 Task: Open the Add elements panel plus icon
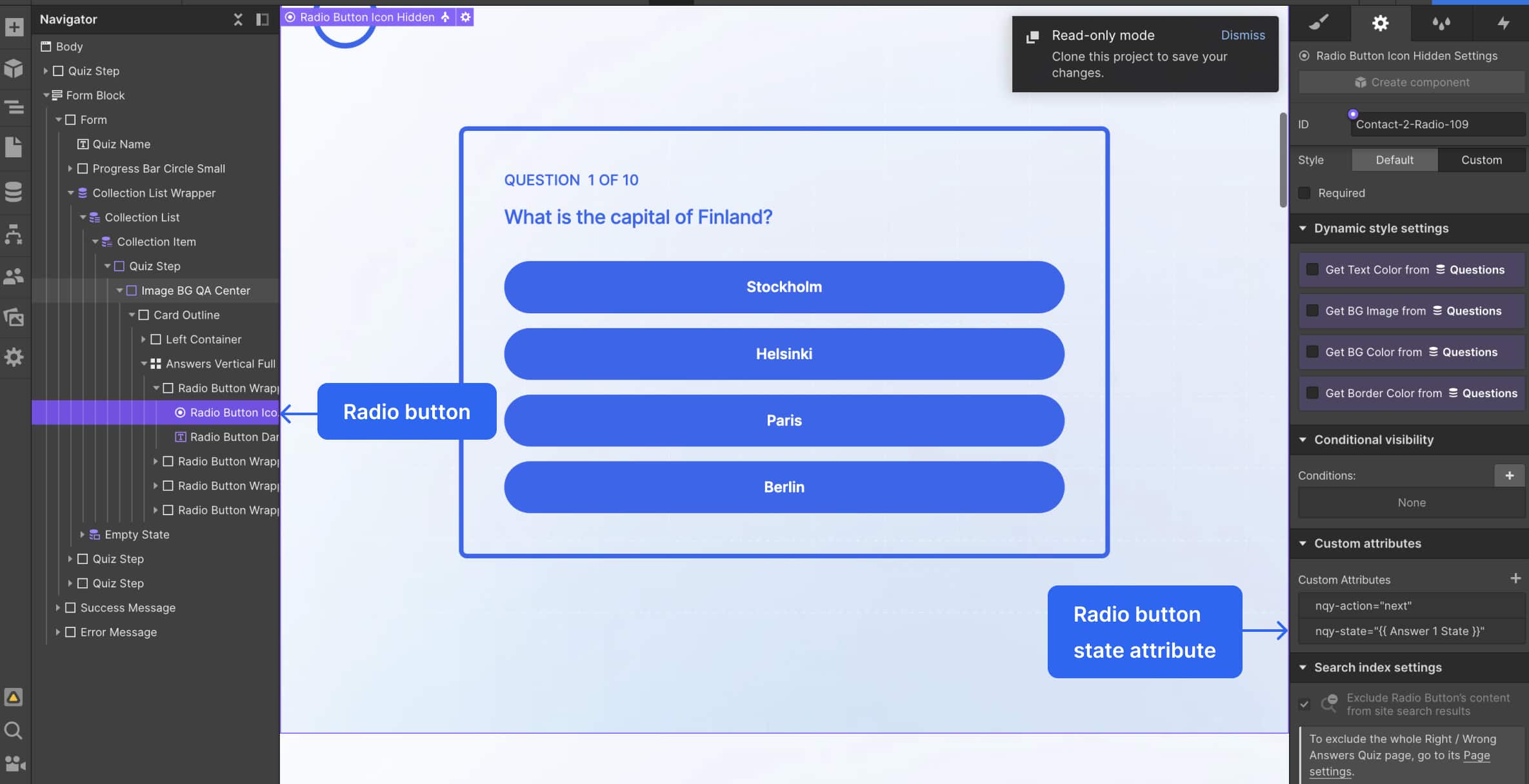pyautogui.click(x=14, y=27)
